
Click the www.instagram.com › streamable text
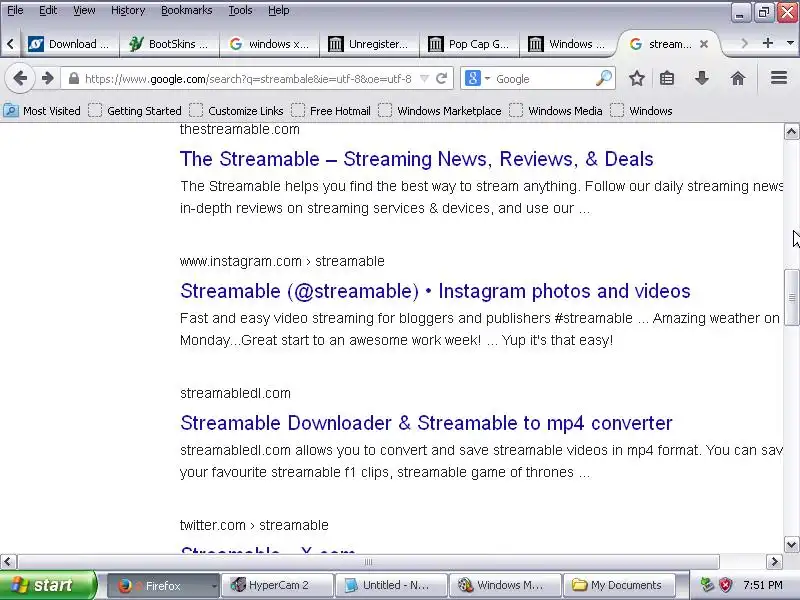(282, 261)
